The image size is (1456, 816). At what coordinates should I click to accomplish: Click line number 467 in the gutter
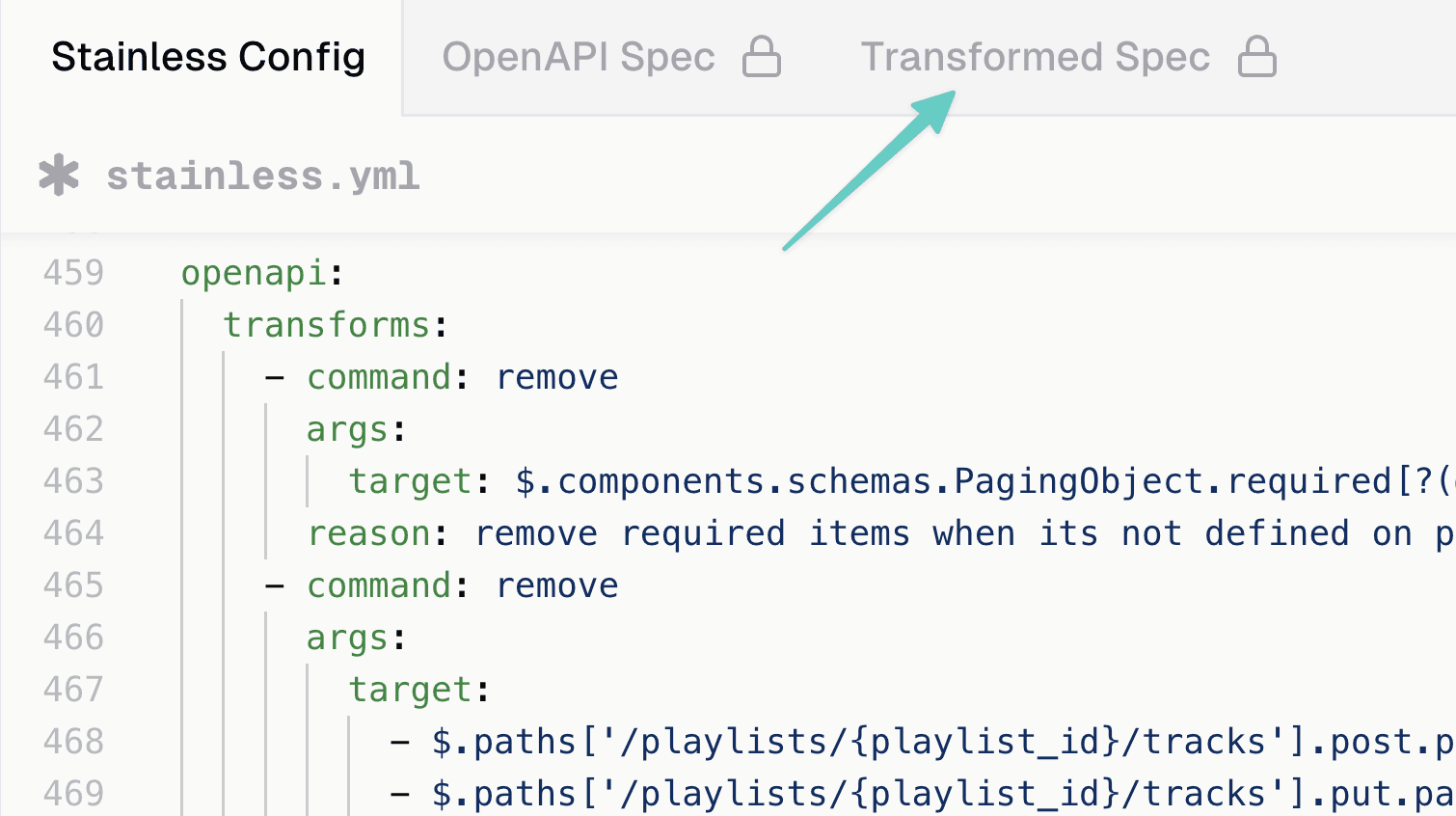click(x=73, y=690)
